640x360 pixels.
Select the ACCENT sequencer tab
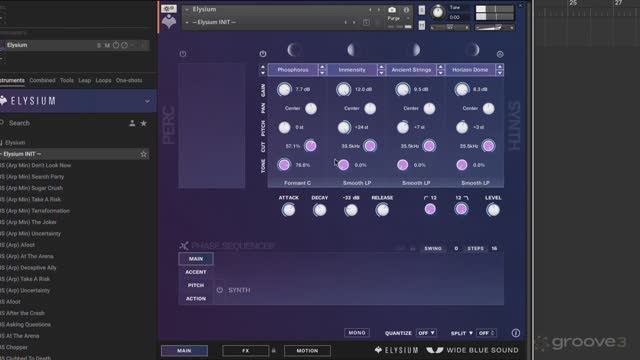coord(196,272)
